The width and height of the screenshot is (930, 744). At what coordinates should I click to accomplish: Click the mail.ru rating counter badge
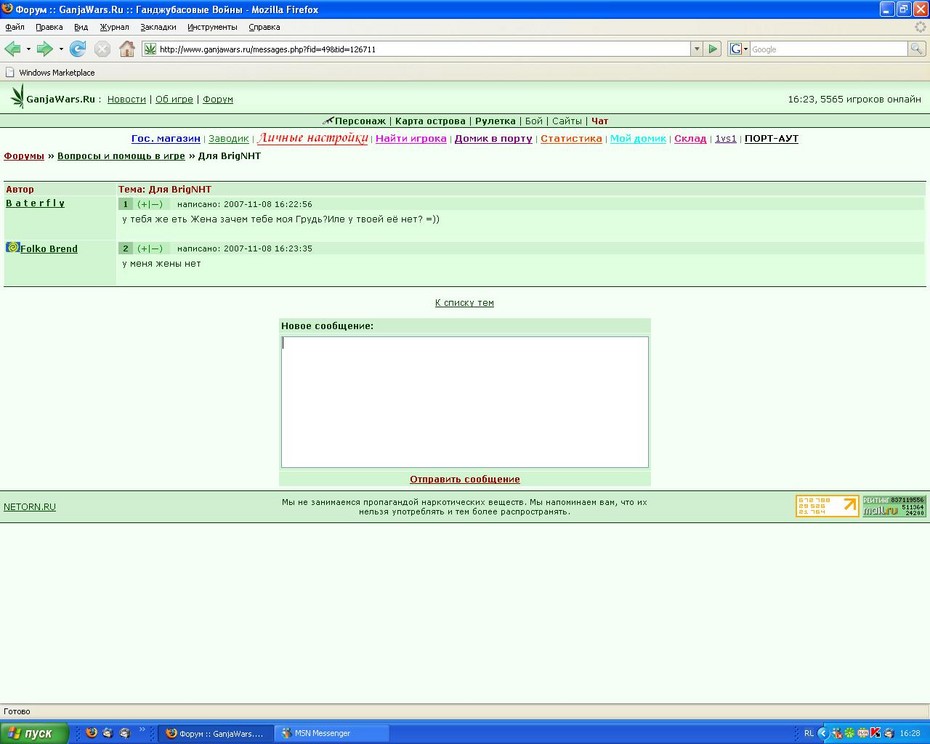click(894, 506)
